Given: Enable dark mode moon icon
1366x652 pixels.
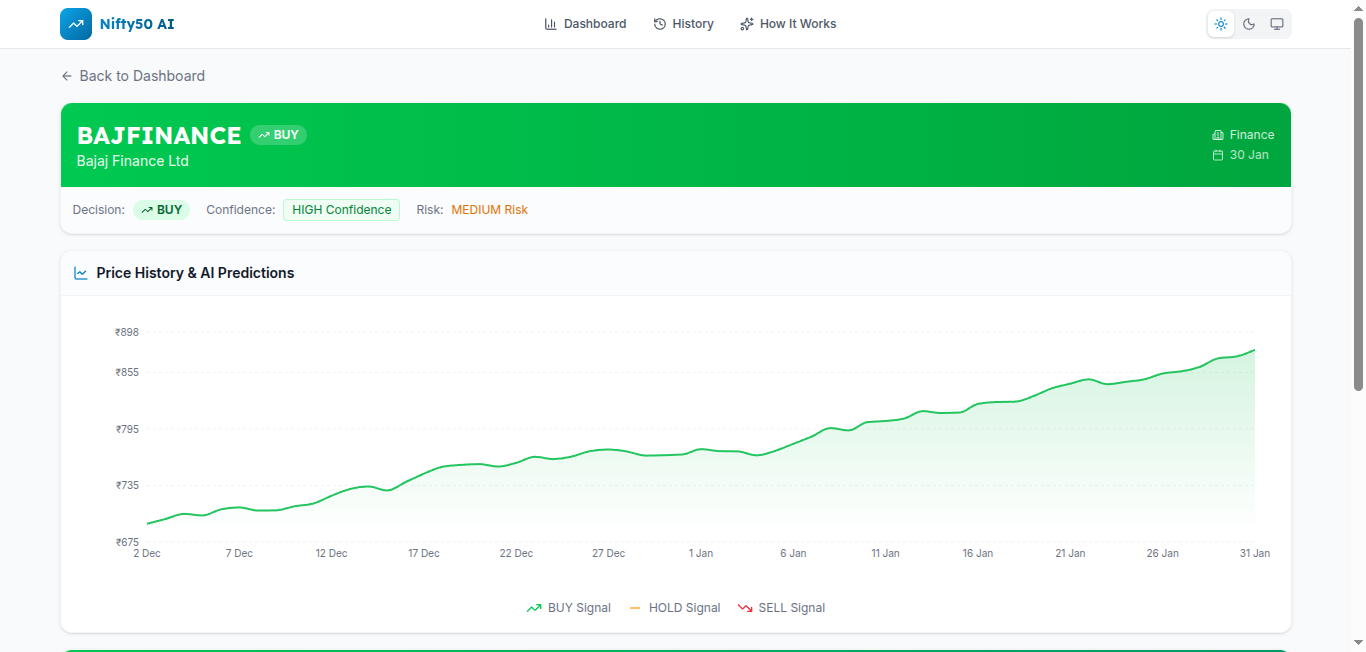Looking at the screenshot, I should 1249,24.
